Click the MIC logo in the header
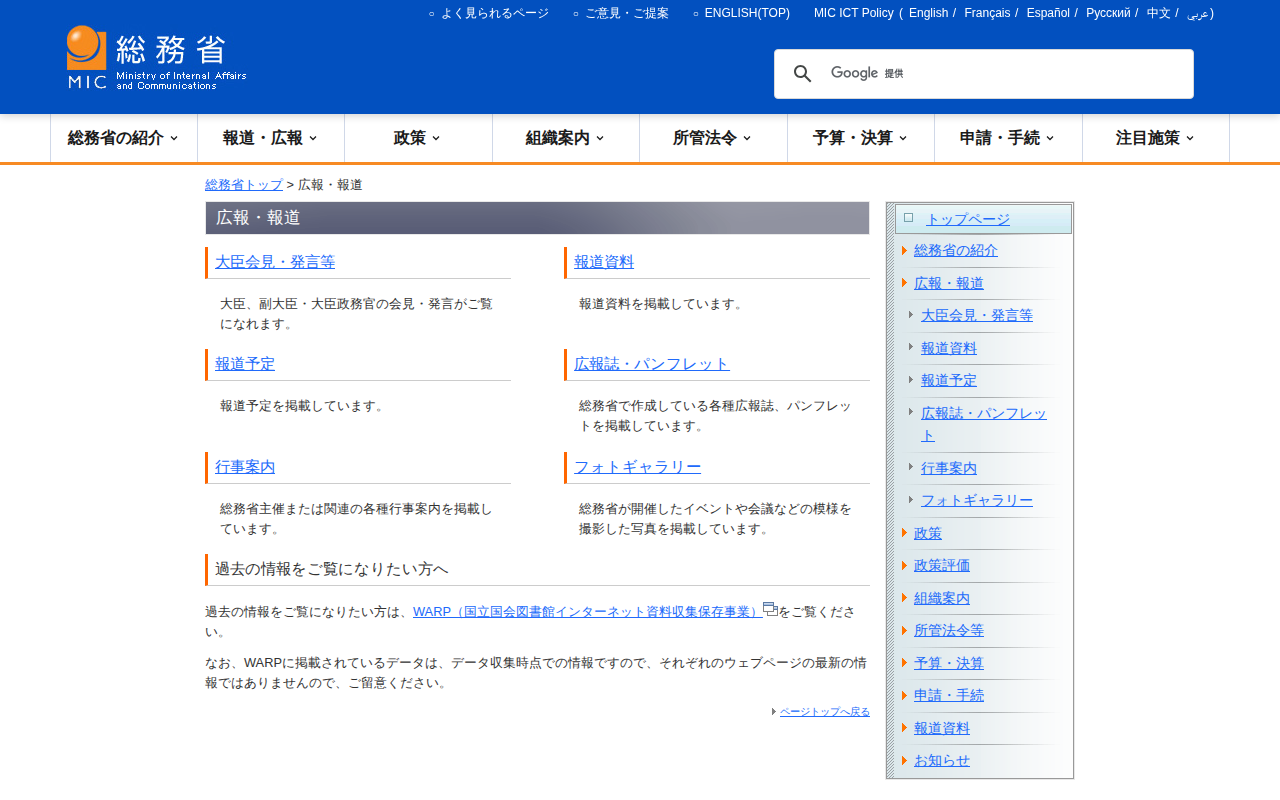 click(x=156, y=58)
